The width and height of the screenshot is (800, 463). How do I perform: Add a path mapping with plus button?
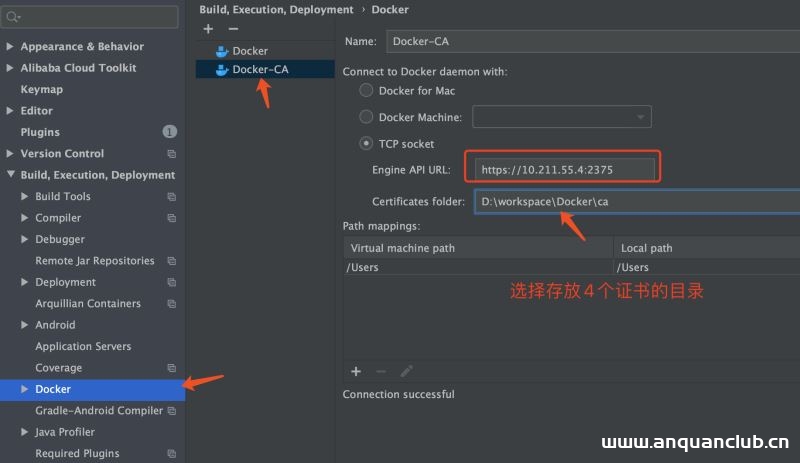pyautogui.click(x=356, y=371)
